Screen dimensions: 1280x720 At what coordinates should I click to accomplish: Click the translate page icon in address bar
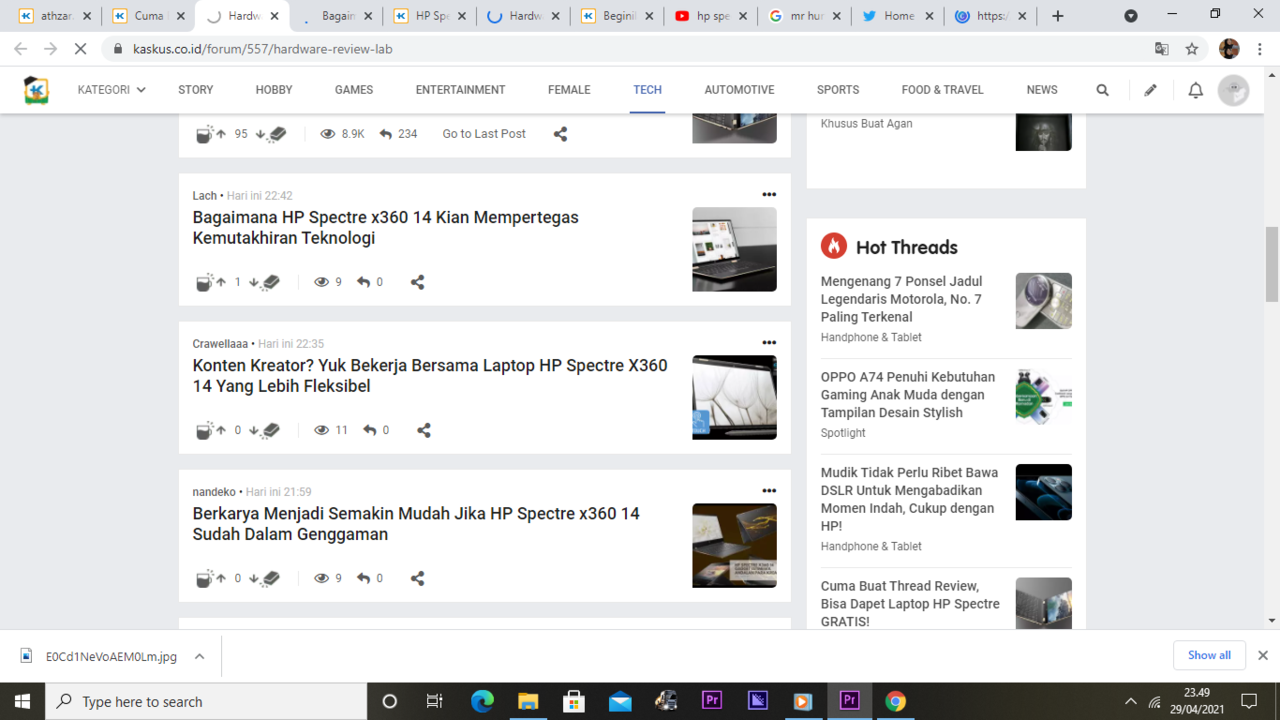[1161, 49]
